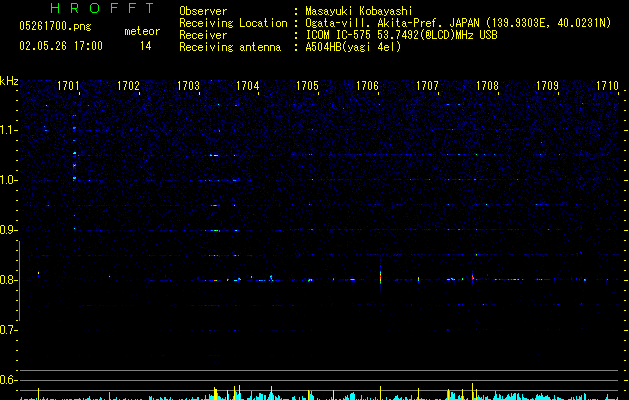This screenshot has height=400, width=629.
Task: Click the 1710 time axis marker
Action: 607,86
